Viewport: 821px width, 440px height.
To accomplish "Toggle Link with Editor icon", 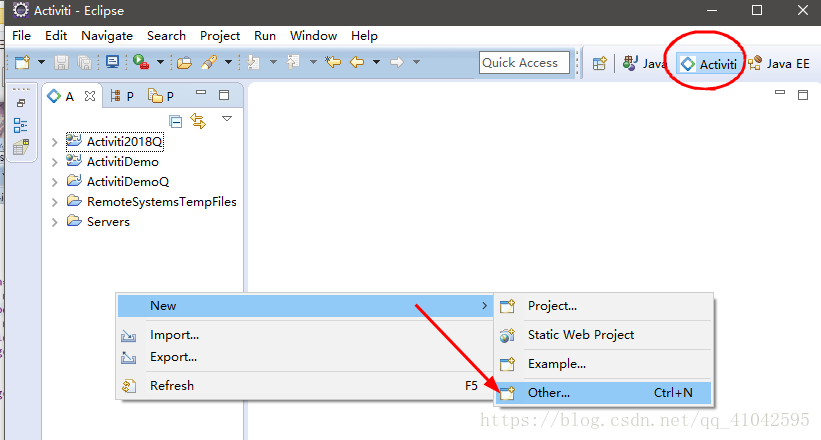I will coord(198,121).
